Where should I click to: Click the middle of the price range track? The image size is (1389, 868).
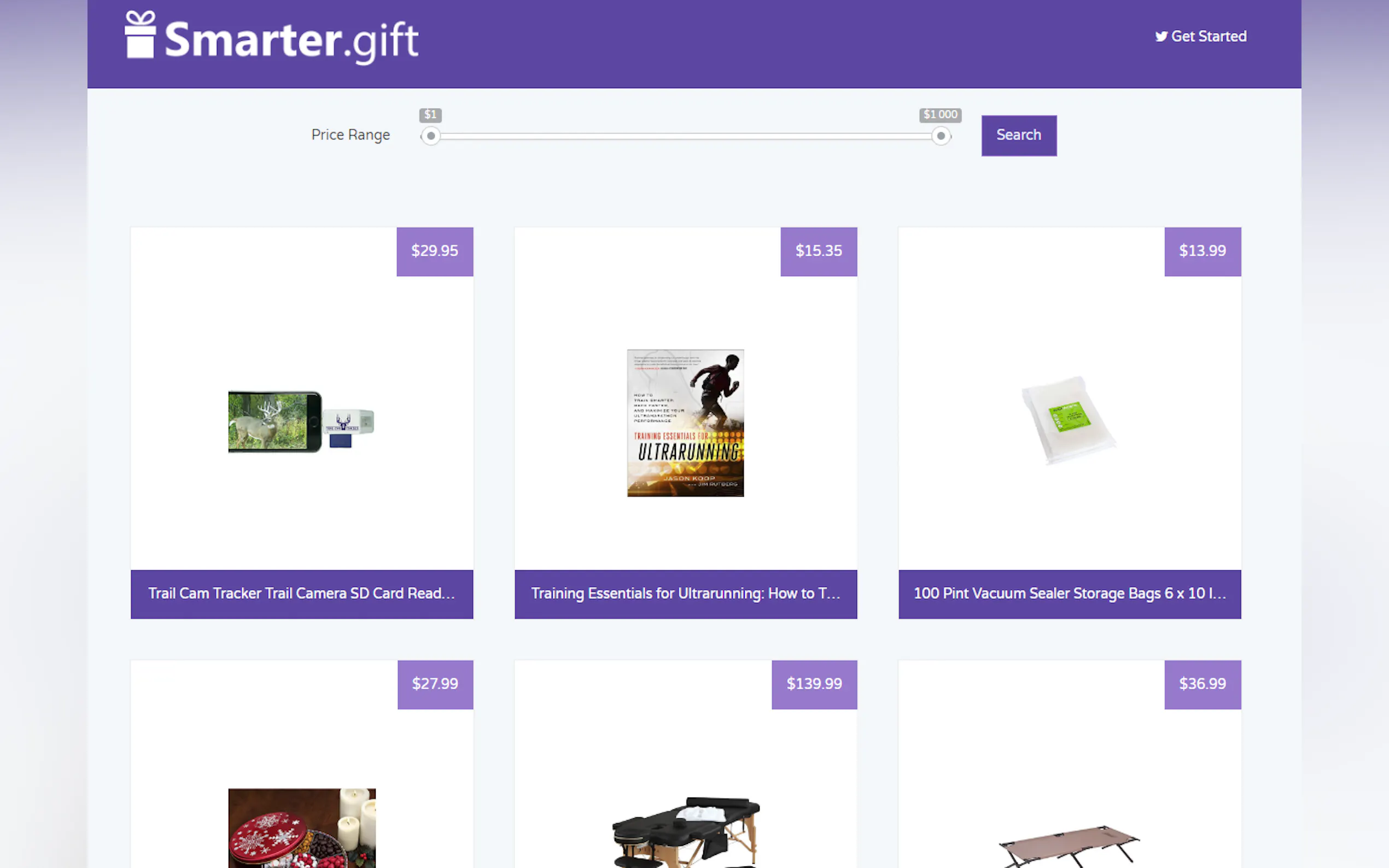point(686,136)
